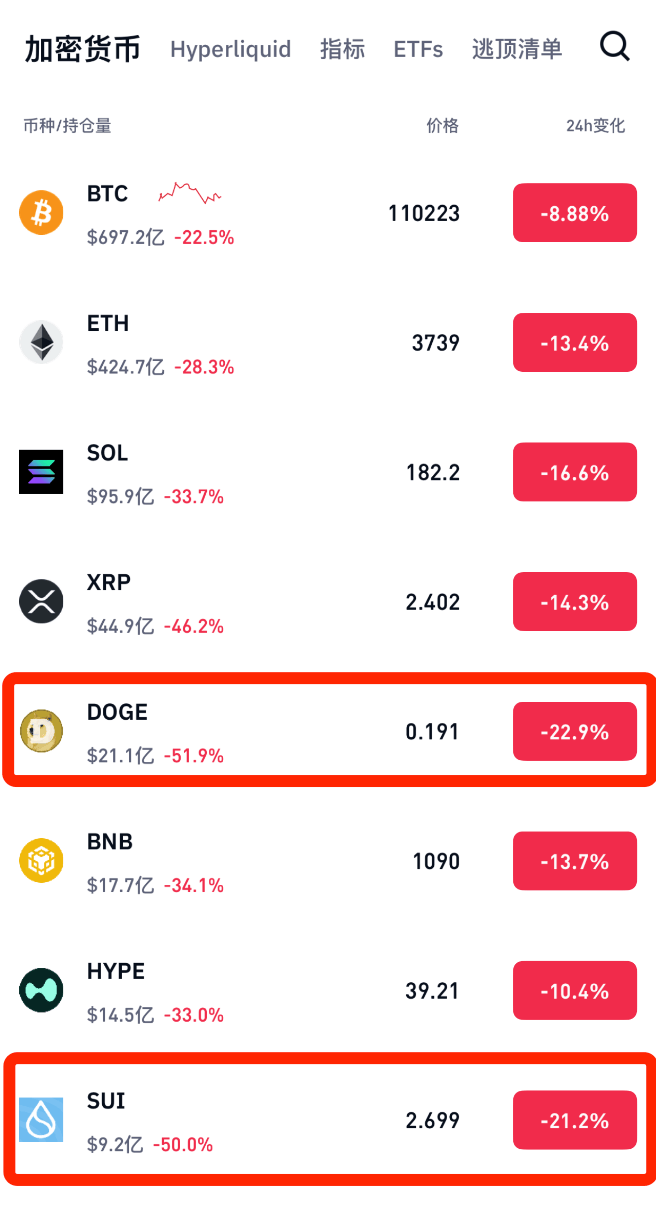Click DOGE's -22.9% change button

[x=575, y=732]
